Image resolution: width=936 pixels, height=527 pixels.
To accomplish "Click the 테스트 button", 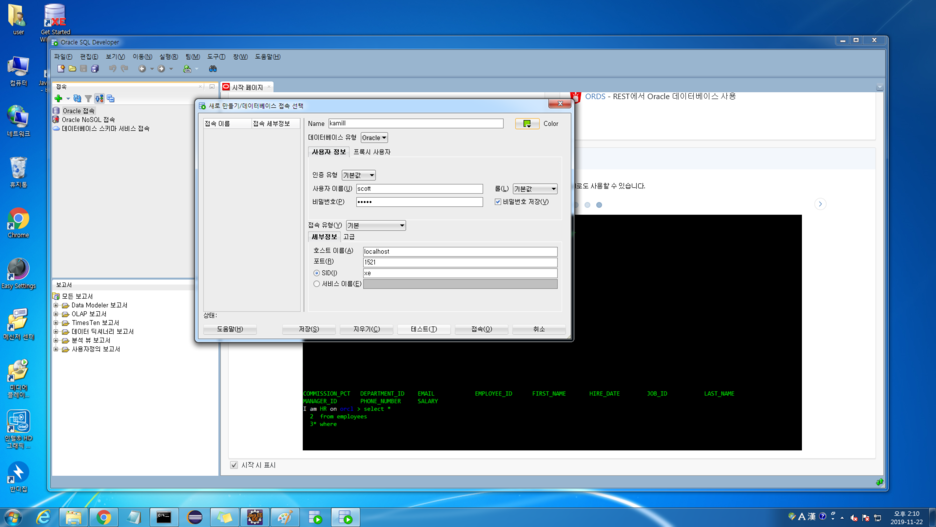I will pyautogui.click(x=424, y=329).
